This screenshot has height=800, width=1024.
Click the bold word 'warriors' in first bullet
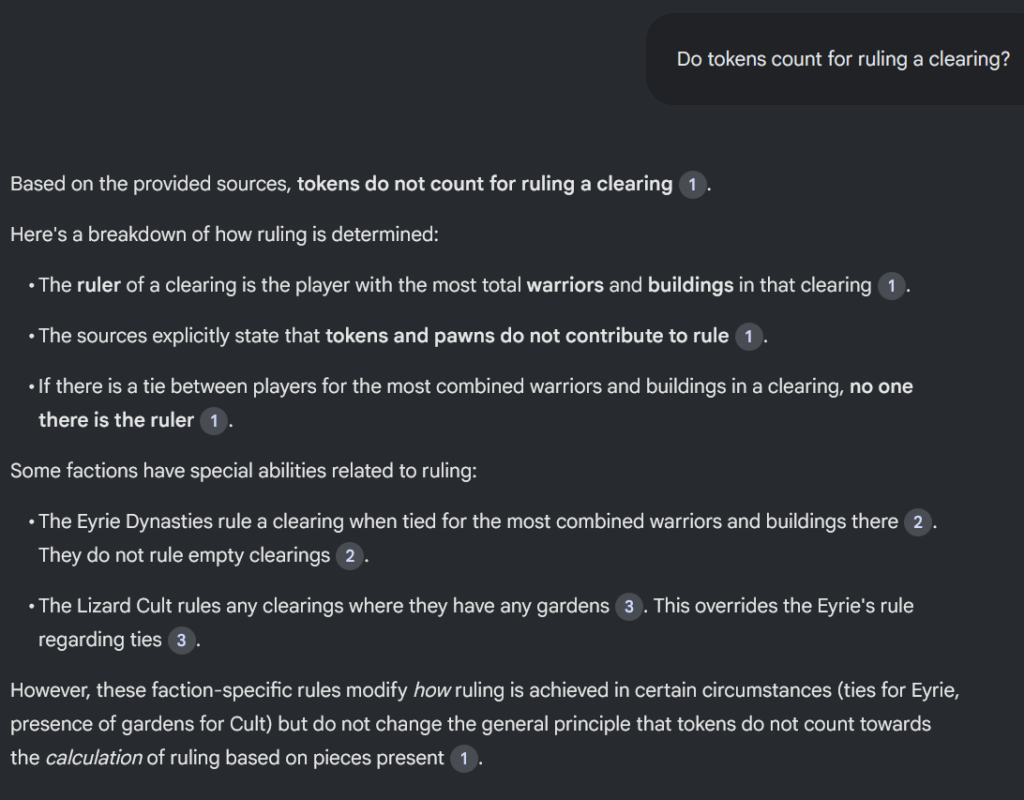click(565, 285)
